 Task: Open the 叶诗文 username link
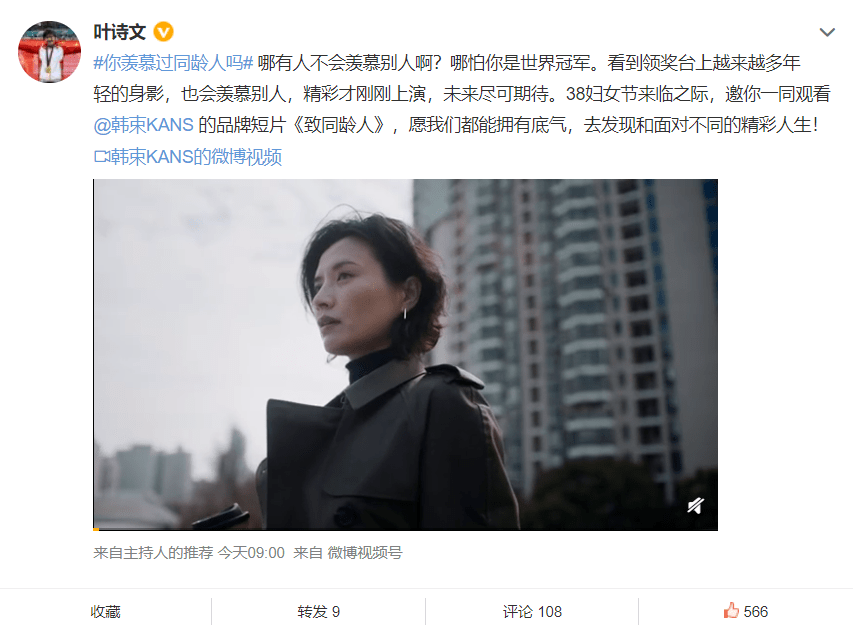(x=120, y=32)
